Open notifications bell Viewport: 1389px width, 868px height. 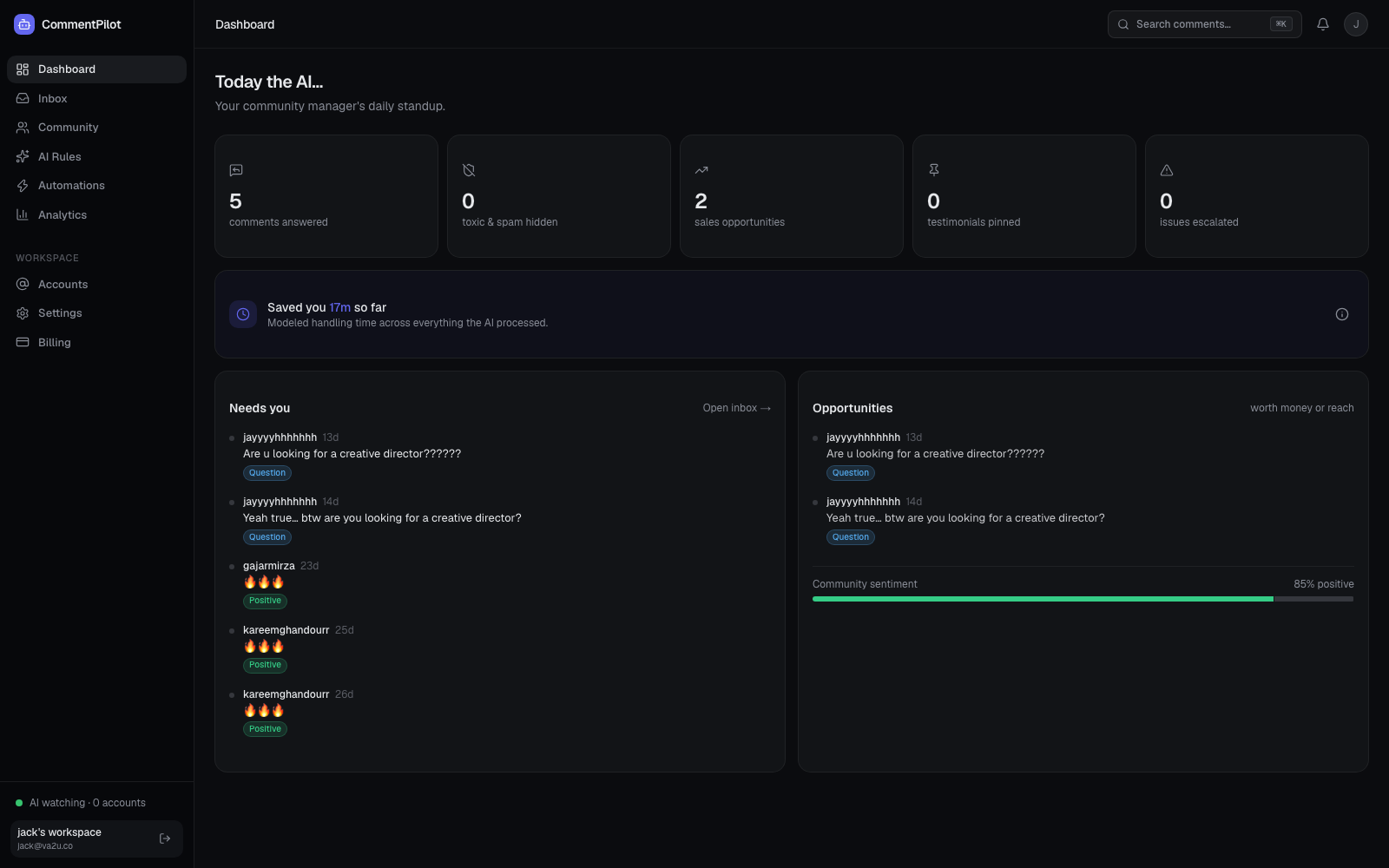(1323, 24)
